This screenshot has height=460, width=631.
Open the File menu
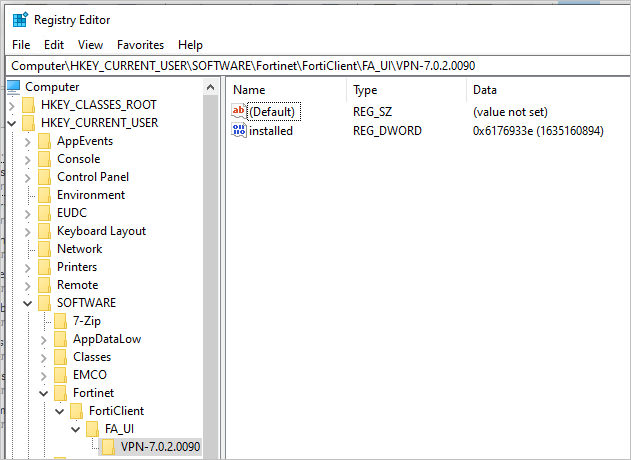click(21, 45)
